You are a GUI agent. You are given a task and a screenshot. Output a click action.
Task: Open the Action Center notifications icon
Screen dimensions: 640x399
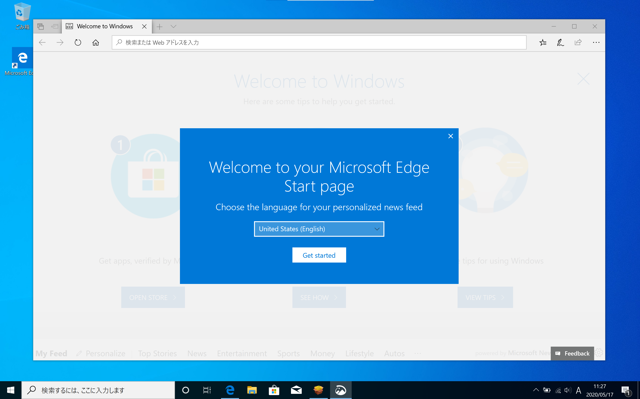click(x=626, y=390)
